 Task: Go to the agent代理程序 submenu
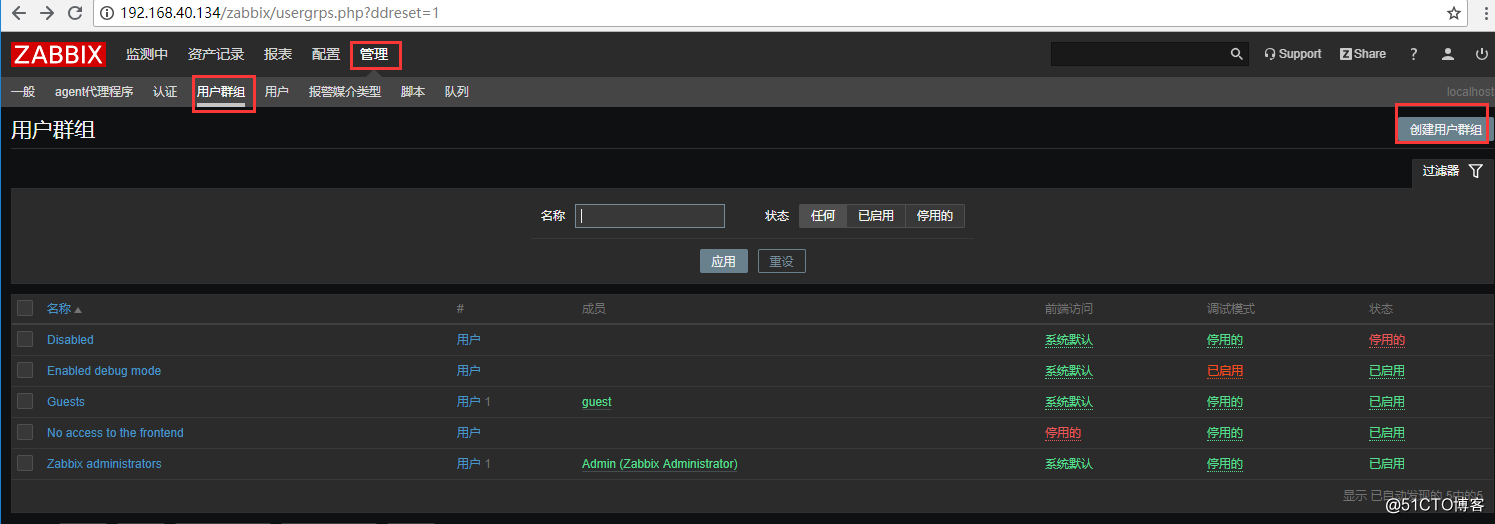pyautogui.click(x=94, y=92)
